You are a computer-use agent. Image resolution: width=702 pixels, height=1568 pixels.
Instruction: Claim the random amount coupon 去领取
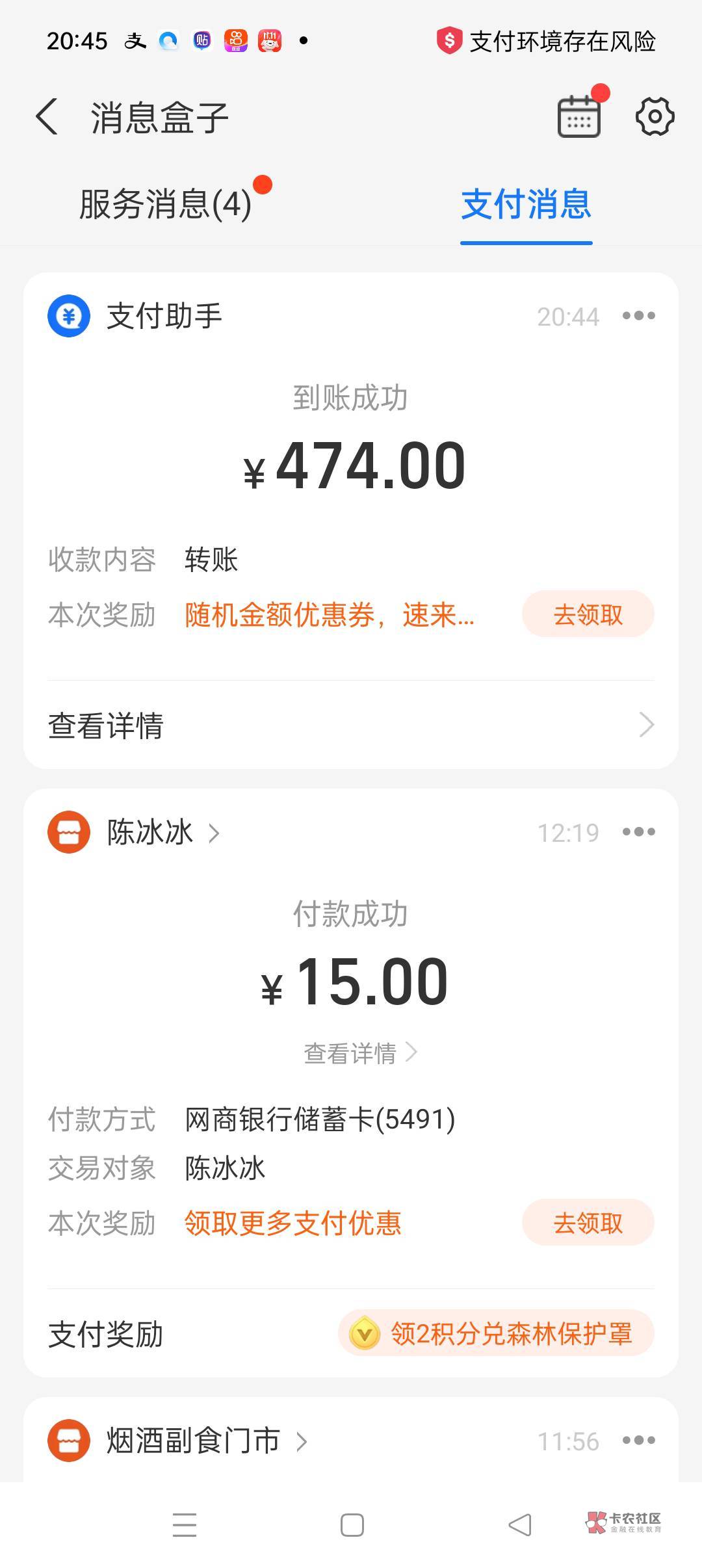pyautogui.click(x=588, y=614)
